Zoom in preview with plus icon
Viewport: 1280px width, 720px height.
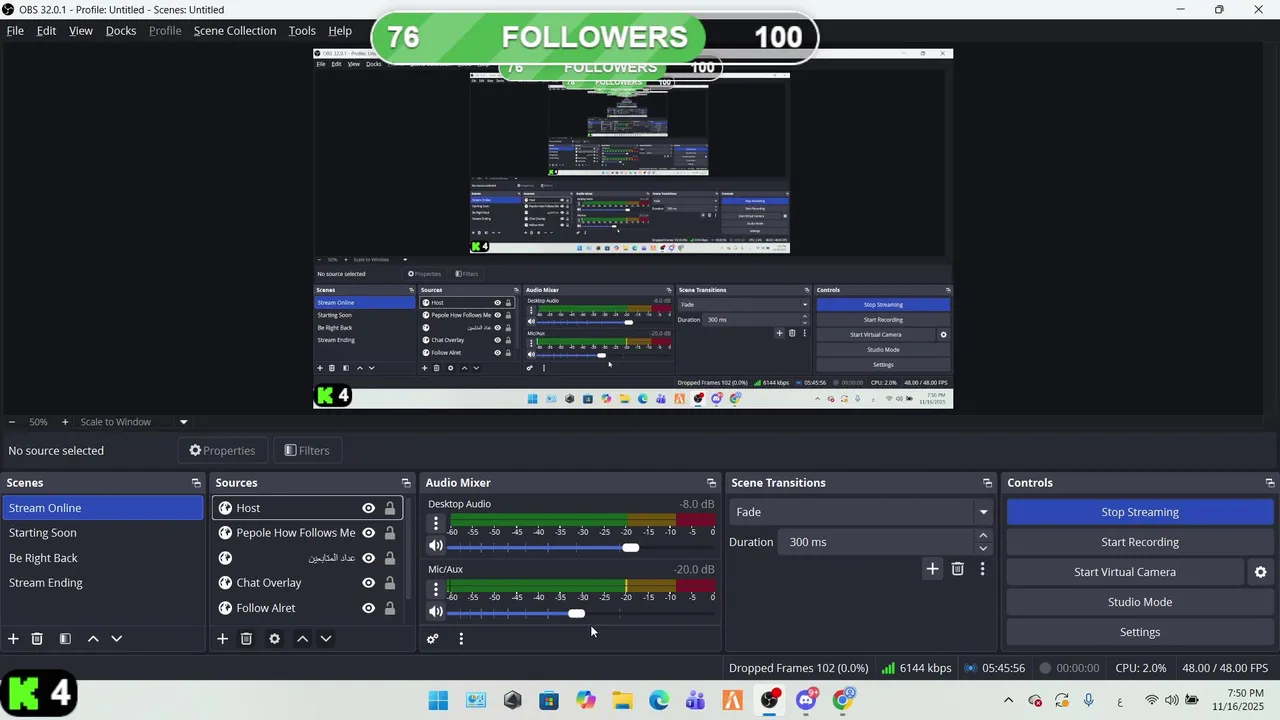coord(65,422)
